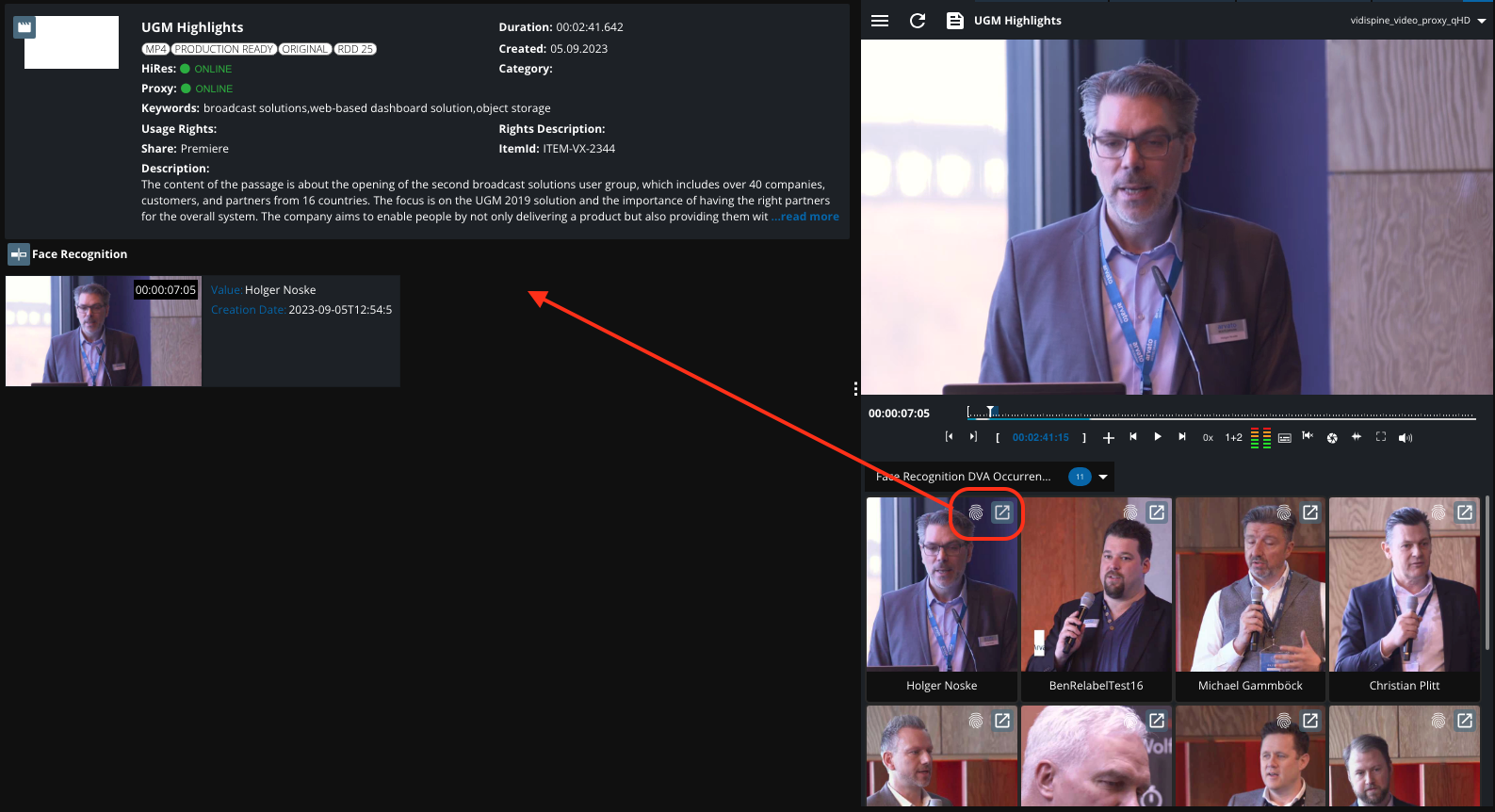The width and height of the screenshot is (1495, 812).
Task: Click the 'read more' description link
Action: (808, 217)
